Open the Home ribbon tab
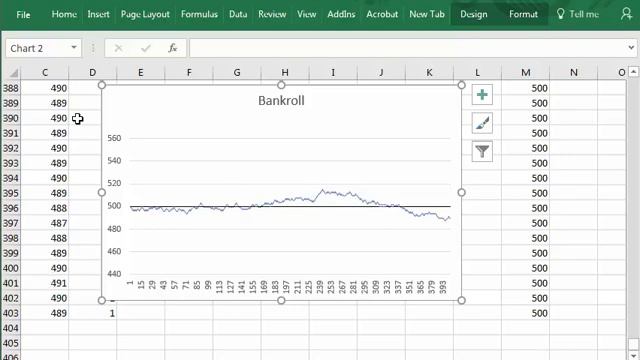The width and height of the screenshot is (640, 360). [64, 14]
